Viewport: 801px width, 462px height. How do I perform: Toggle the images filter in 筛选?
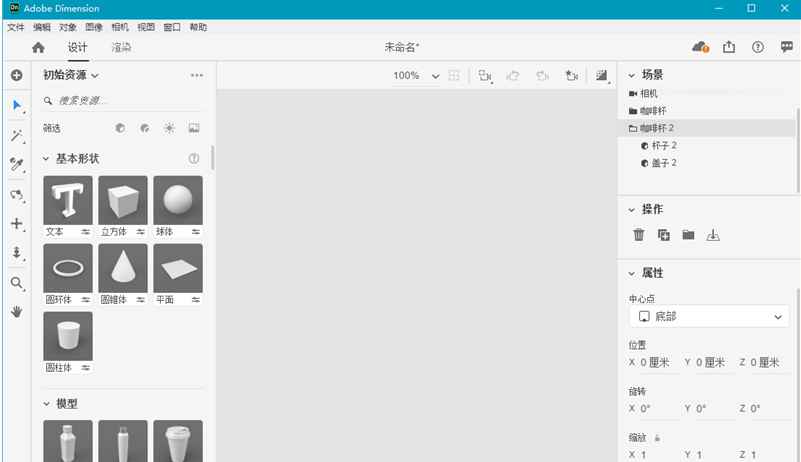pos(194,128)
